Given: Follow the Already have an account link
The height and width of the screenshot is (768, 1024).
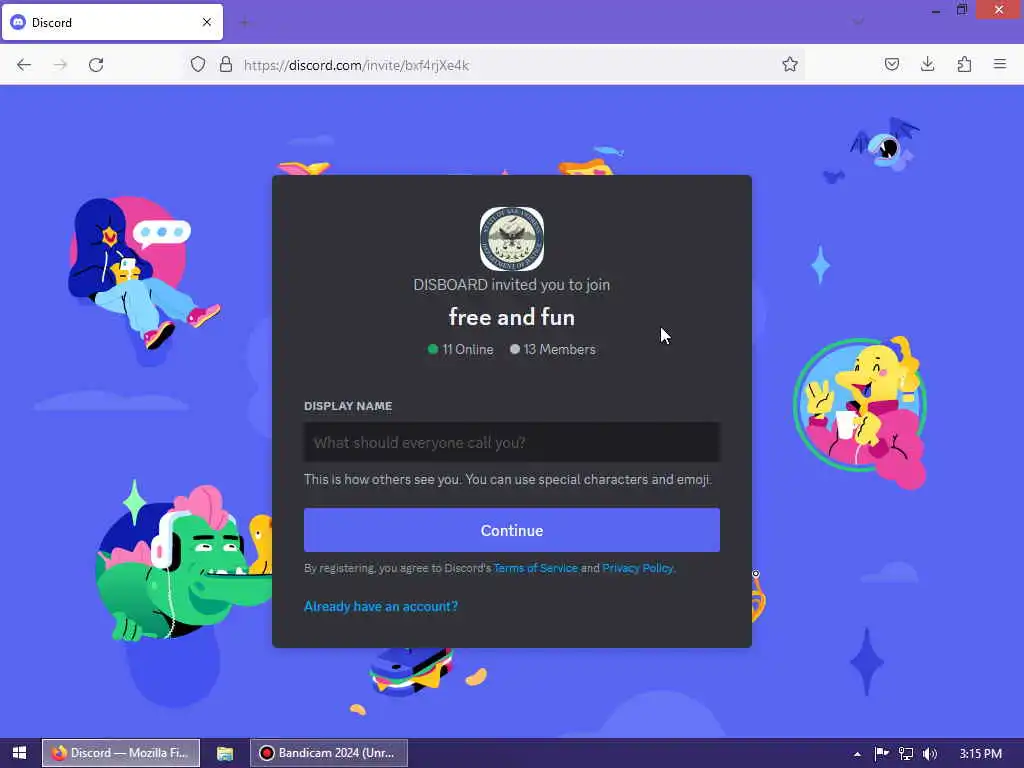Looking at the screenshot, I should (381, 606).
